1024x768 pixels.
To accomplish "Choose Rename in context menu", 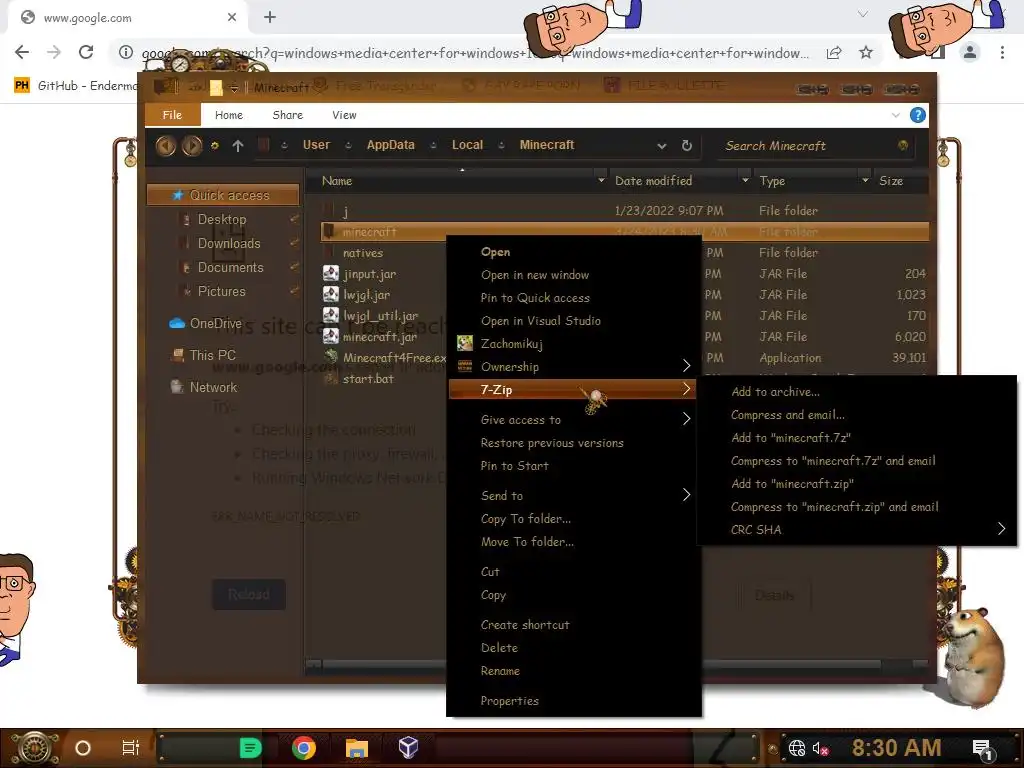I will coord(500,671).
